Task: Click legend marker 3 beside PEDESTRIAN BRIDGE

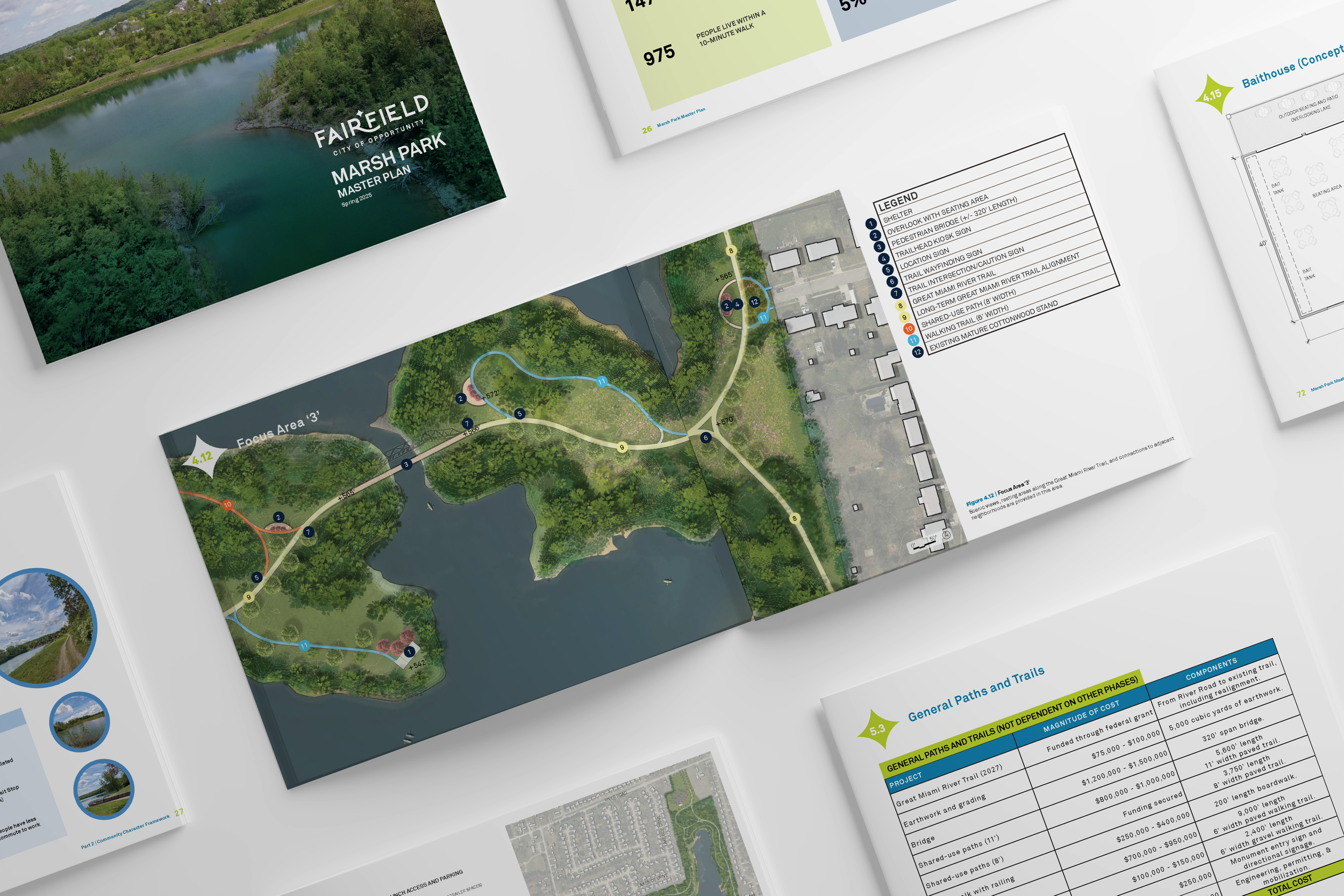Action: [879, 247]
